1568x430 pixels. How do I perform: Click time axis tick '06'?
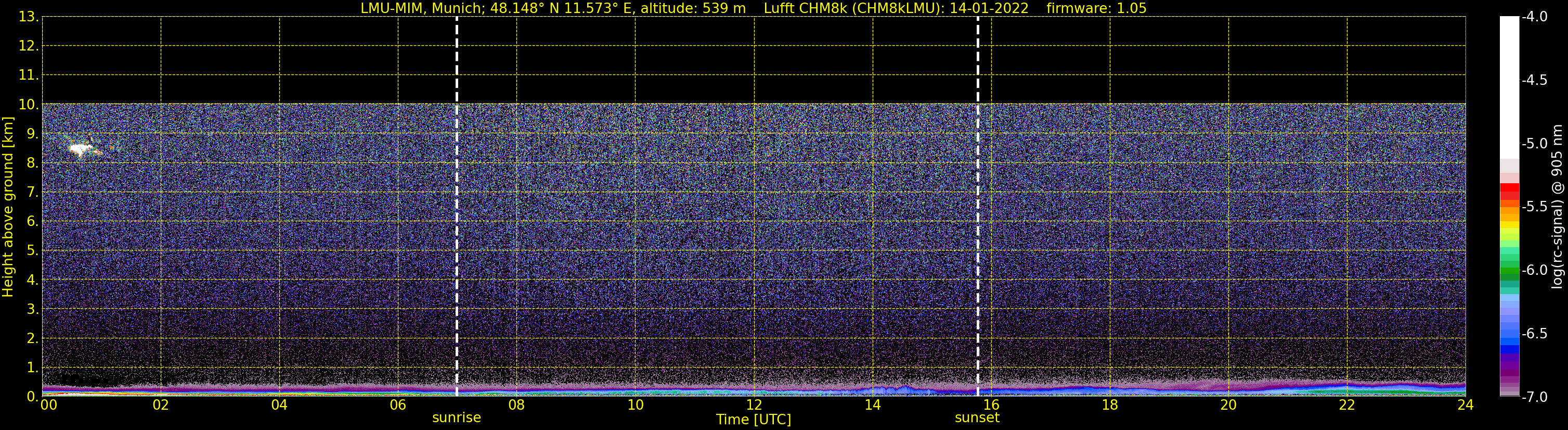click(x=398, y=405)
